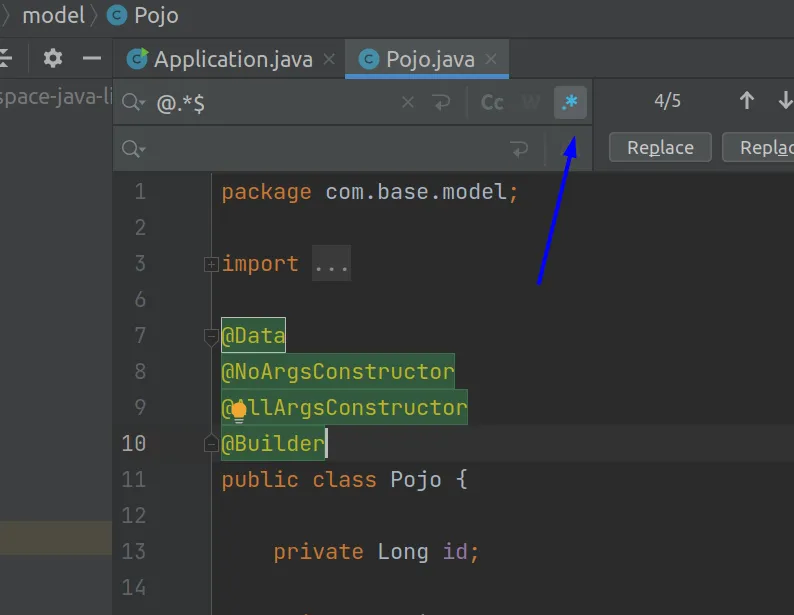Screen dimensions: 794x615
Task: Click Pojo in the breadcrumb
Action: (154, 15)
